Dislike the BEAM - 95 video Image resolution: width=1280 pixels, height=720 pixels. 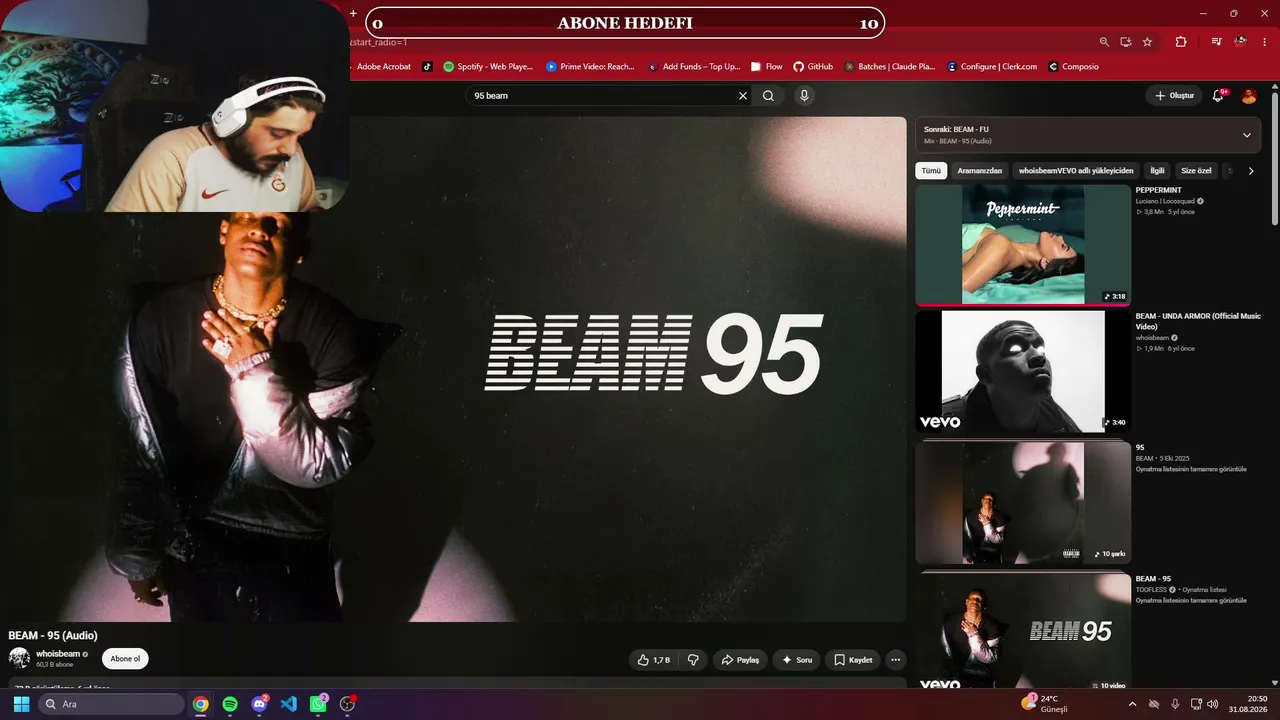(693, 660)
